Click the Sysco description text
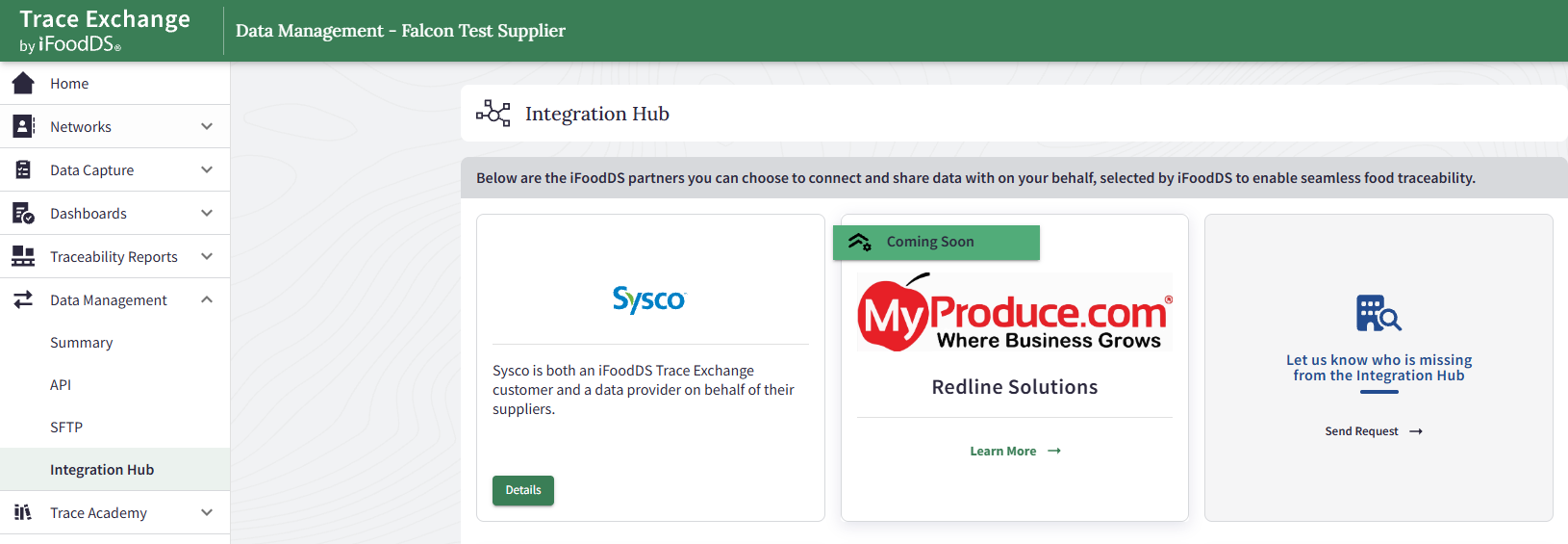The image size is (1568, 544). coord(644,390)
